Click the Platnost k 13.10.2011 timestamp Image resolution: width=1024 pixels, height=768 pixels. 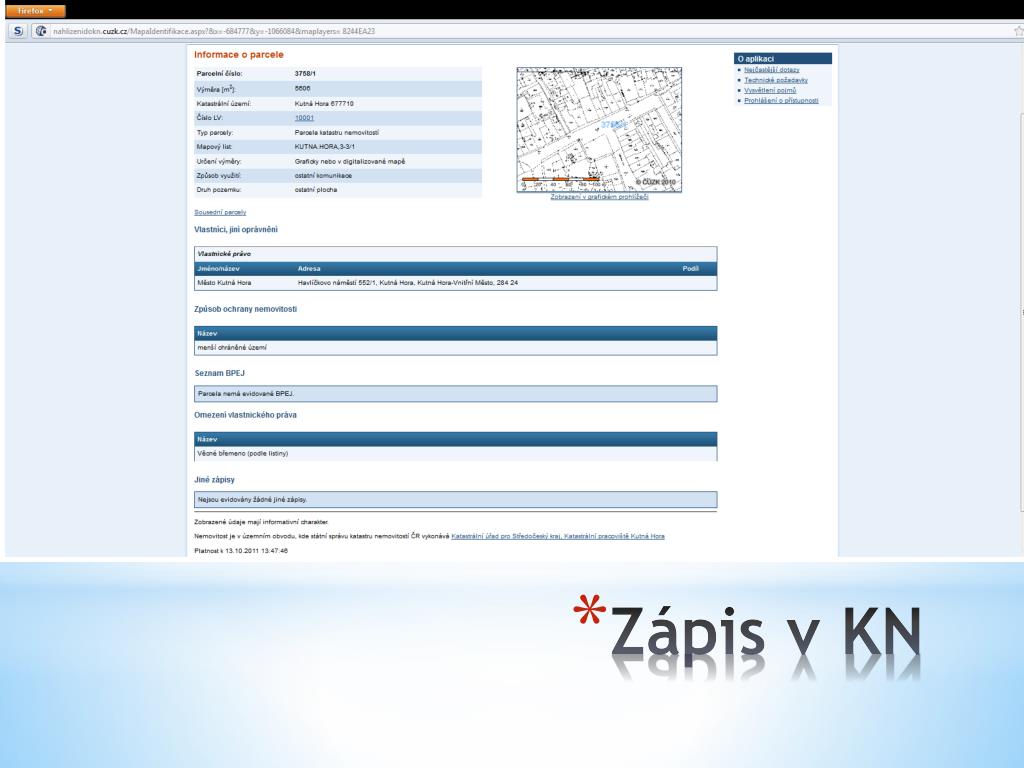(240, 551)
